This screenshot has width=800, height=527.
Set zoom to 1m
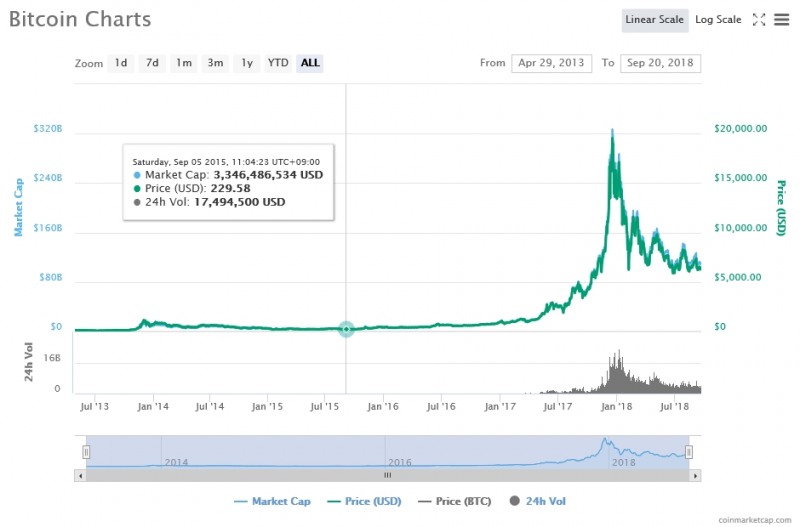point(184,63)
